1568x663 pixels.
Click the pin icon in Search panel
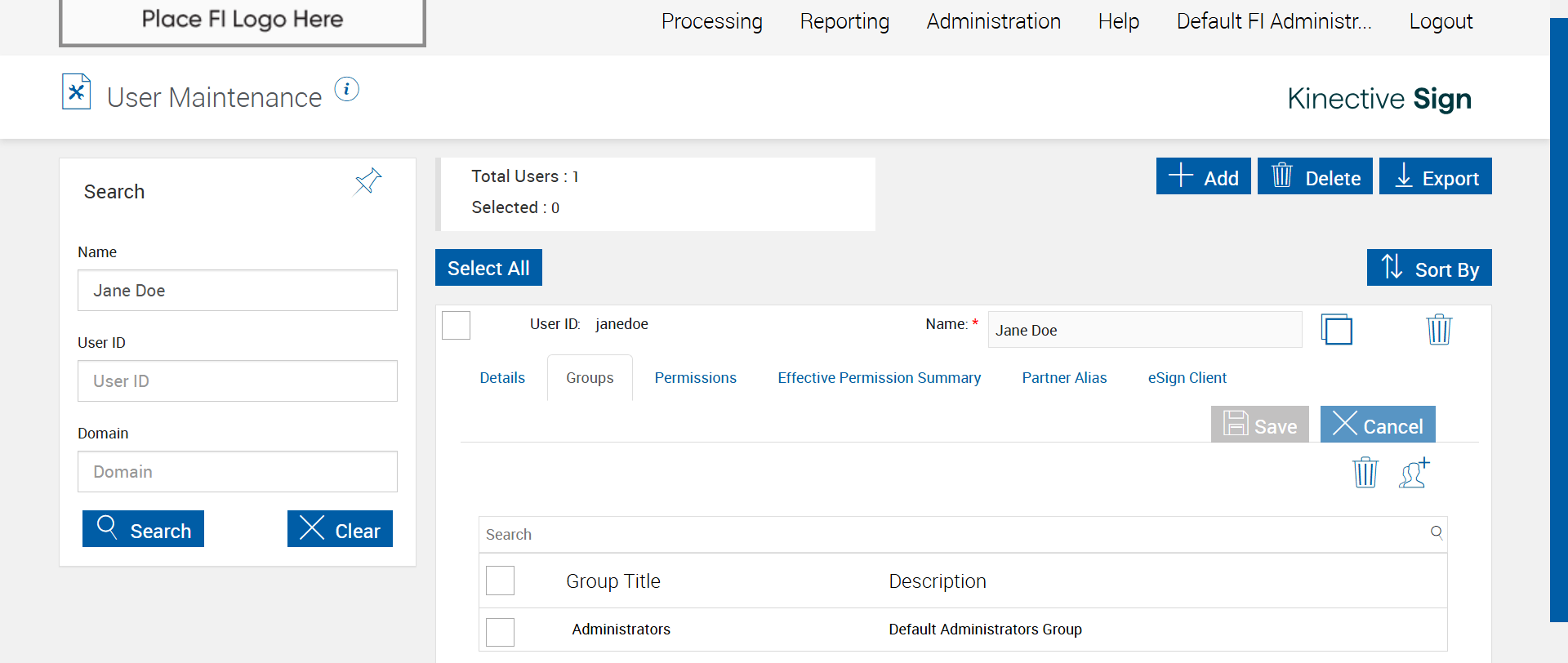coord(367,181)
